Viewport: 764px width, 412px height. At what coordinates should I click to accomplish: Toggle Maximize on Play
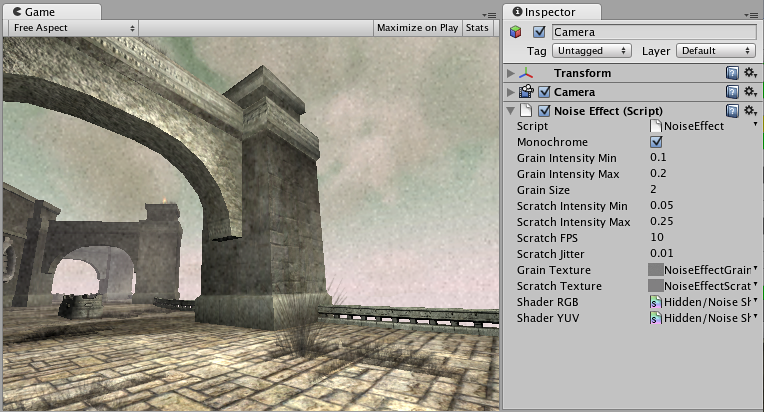418,28
